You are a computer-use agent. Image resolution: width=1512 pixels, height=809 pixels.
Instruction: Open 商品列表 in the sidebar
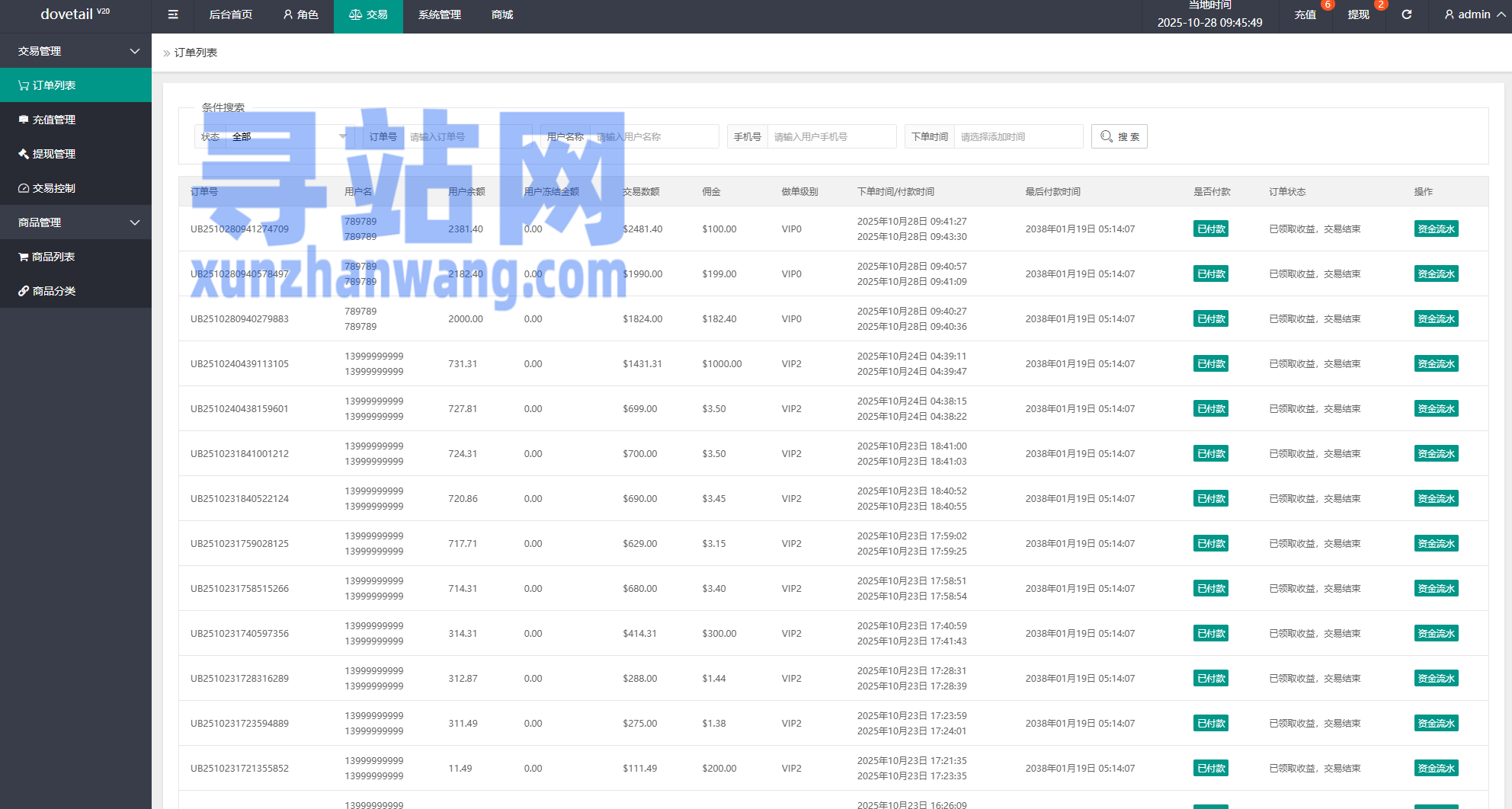pos(53,257)
